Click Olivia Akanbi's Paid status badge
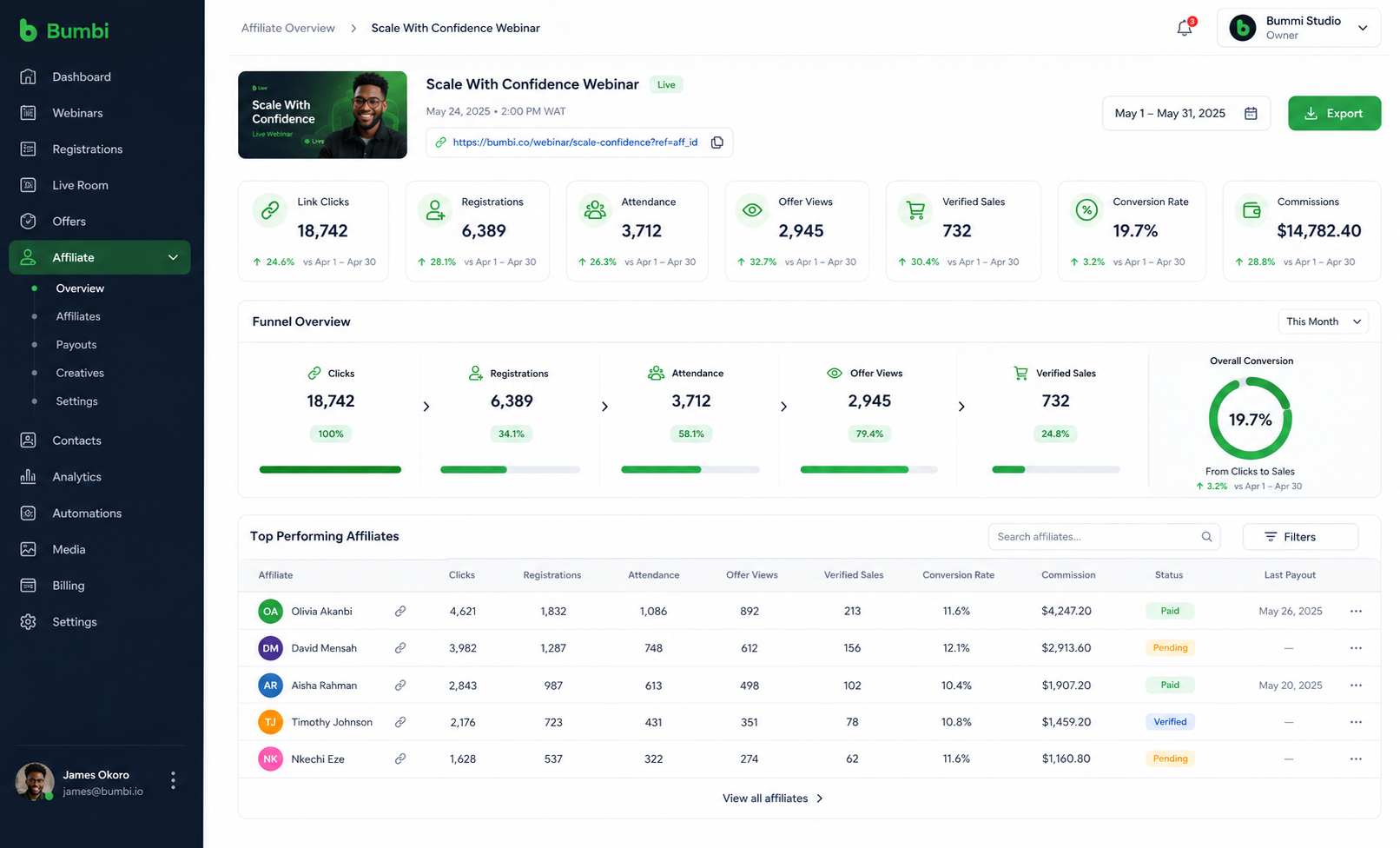Screen dimensions: 1400x848 (x=1170, y=611)
